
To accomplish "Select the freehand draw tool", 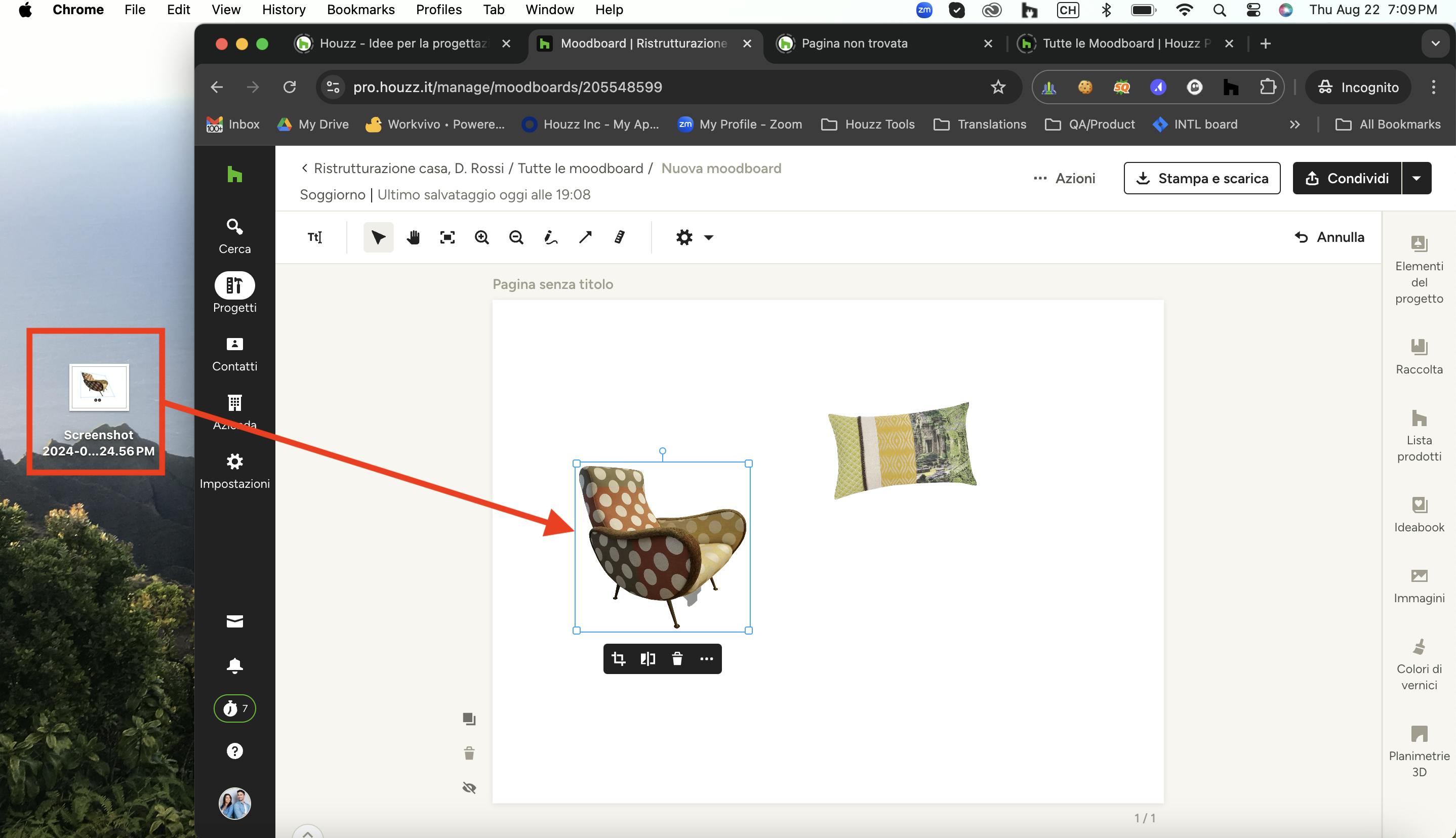I will pos(551,237).
